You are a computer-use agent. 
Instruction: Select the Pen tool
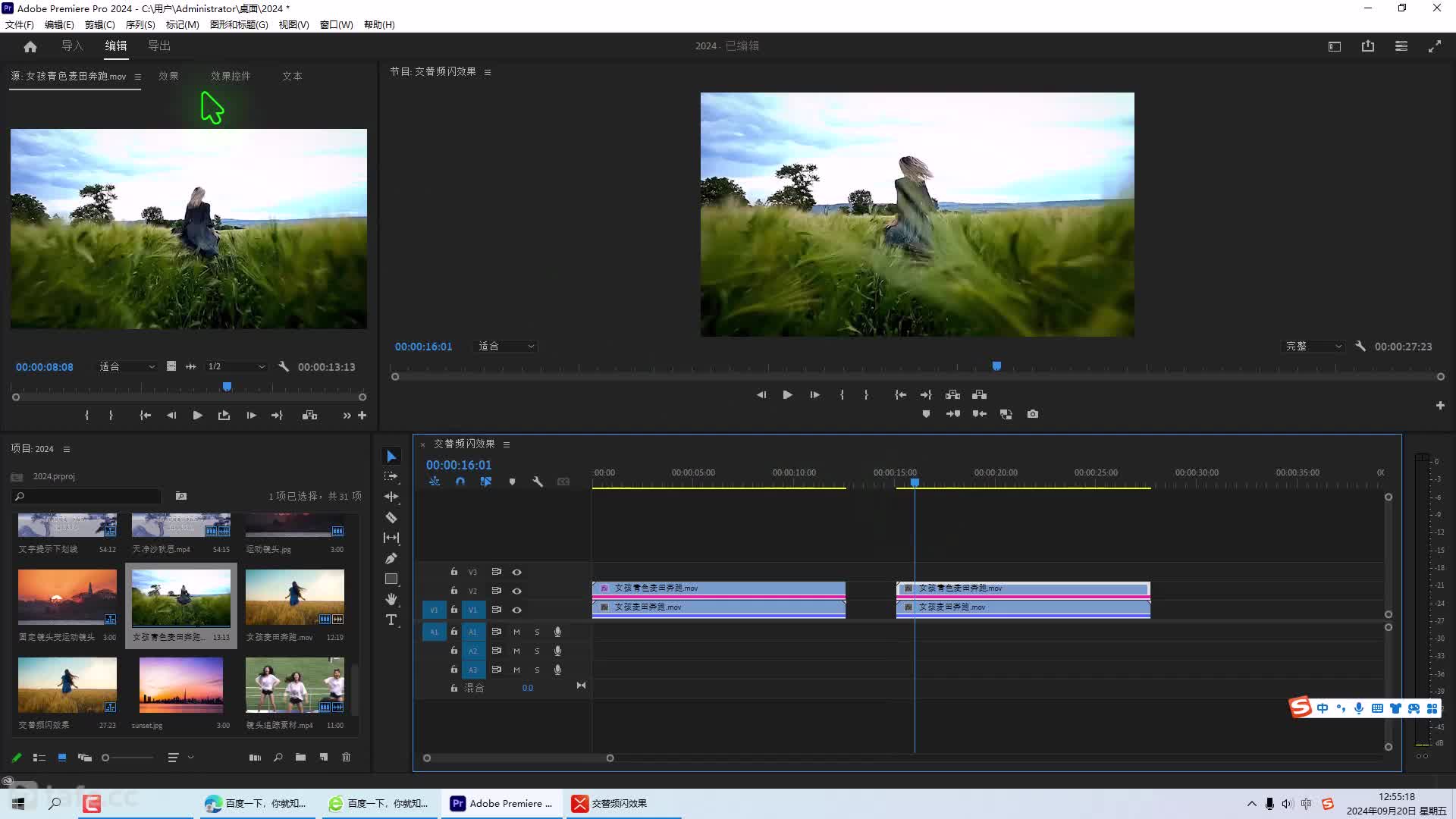pyautogui.click(x=391, y=558)
